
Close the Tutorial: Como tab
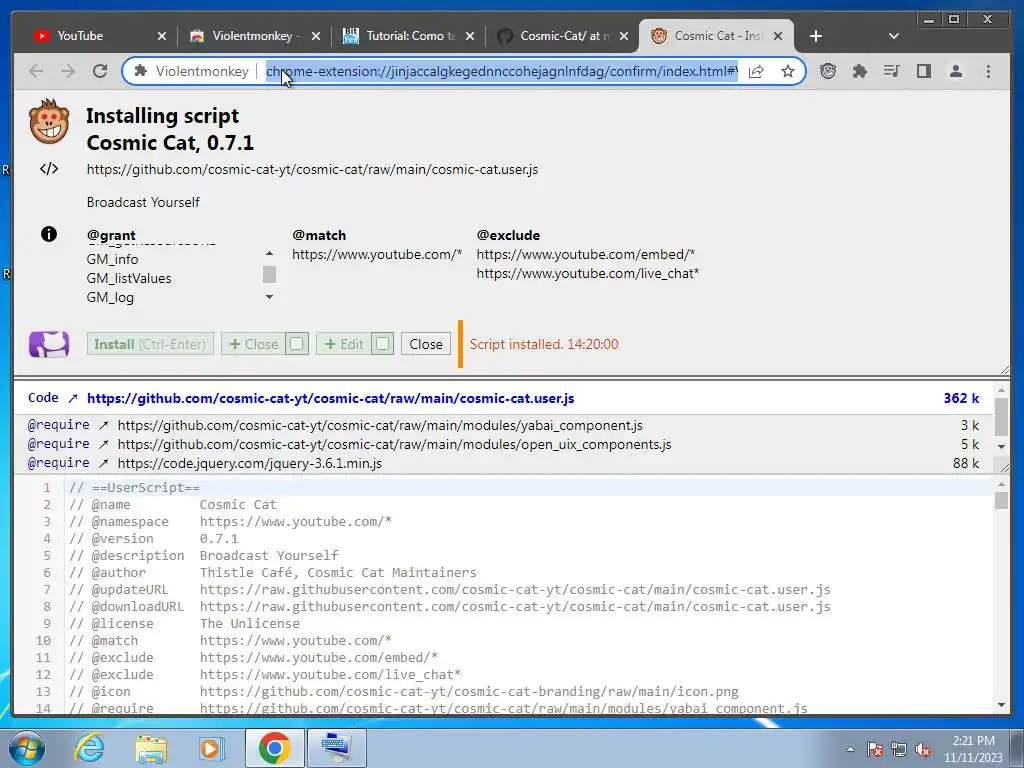tap(470, 36)
